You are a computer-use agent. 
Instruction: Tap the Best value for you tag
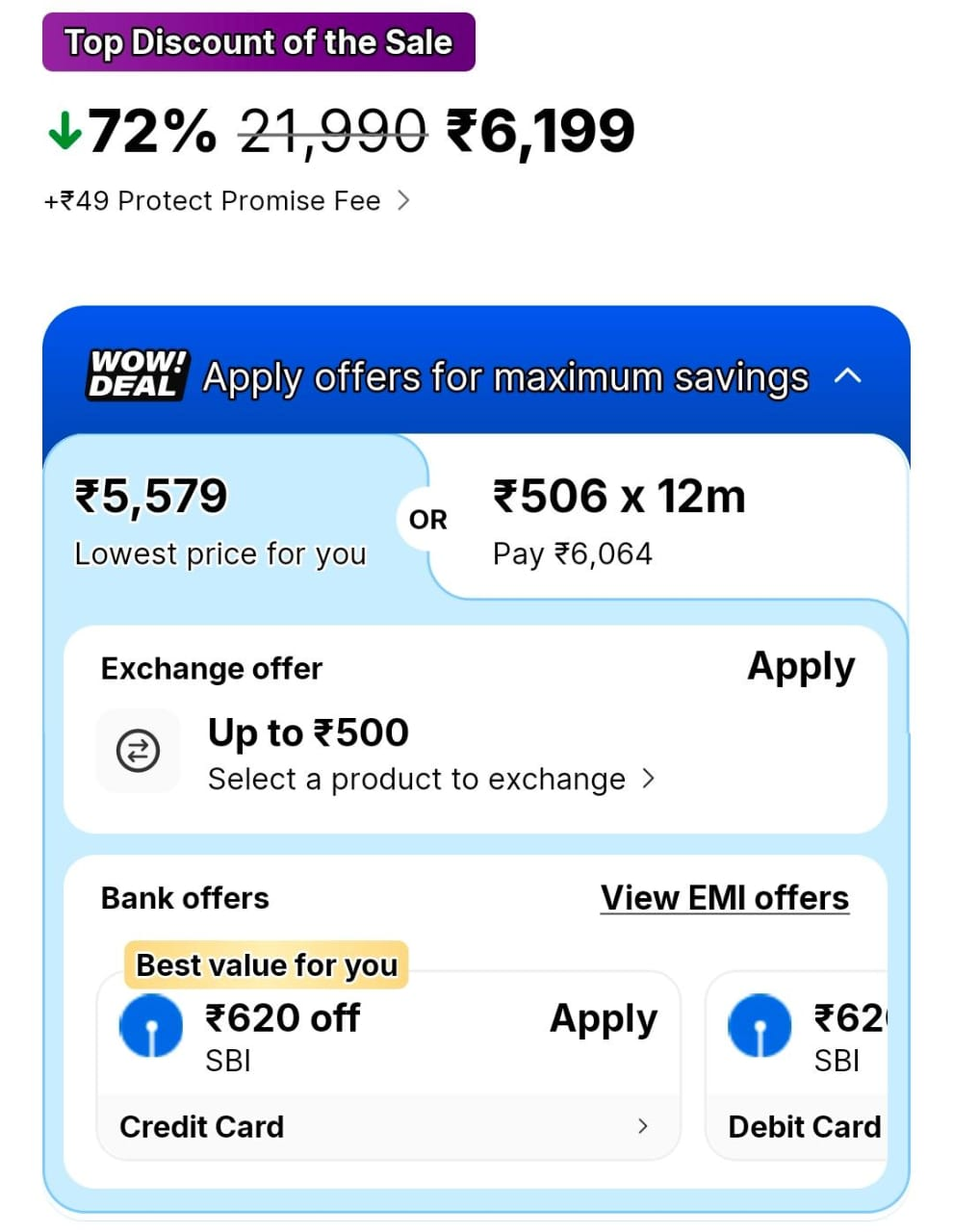[267, 964]
